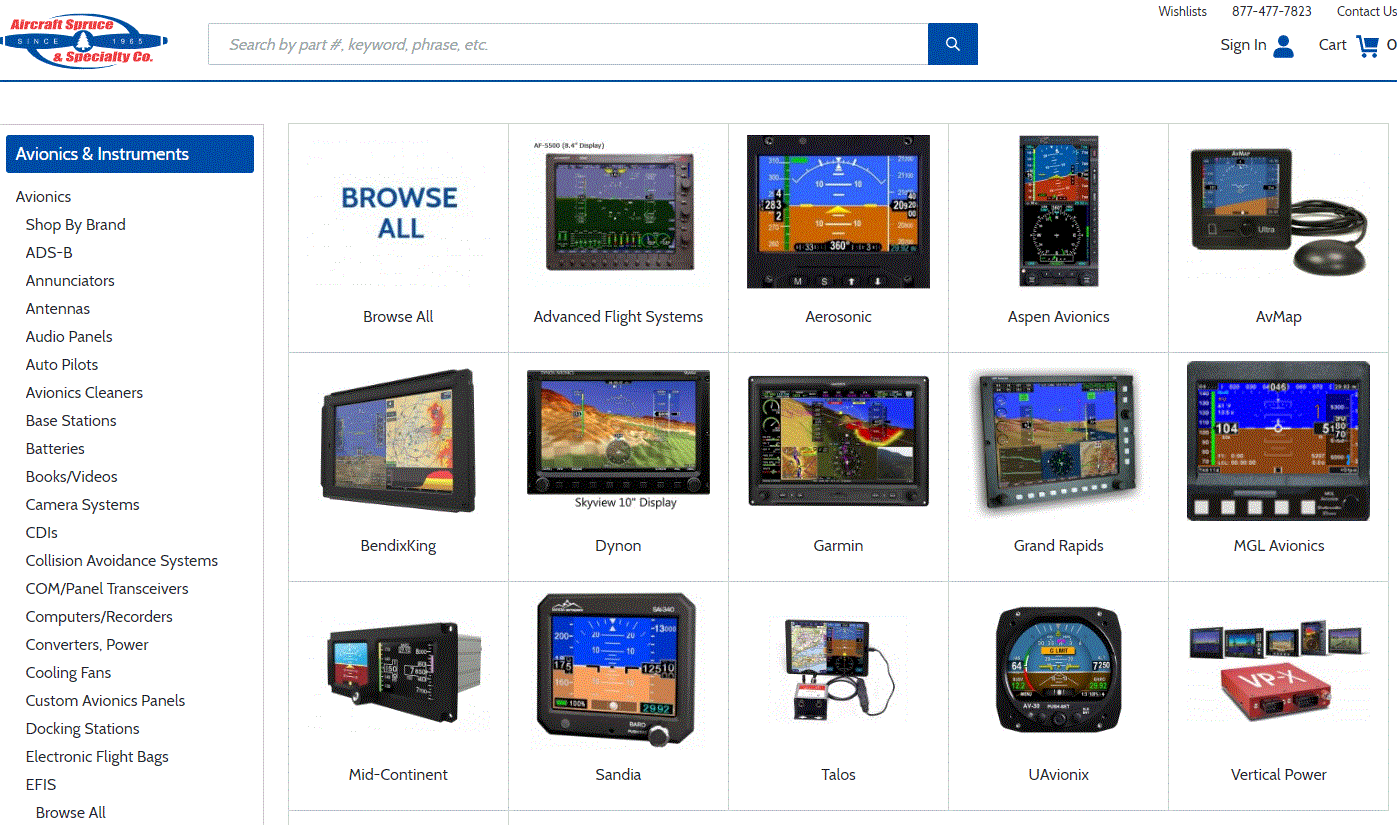Go home via Aircraft Spruce logo
Screen dimensions: 1397x825
point(84,42)
